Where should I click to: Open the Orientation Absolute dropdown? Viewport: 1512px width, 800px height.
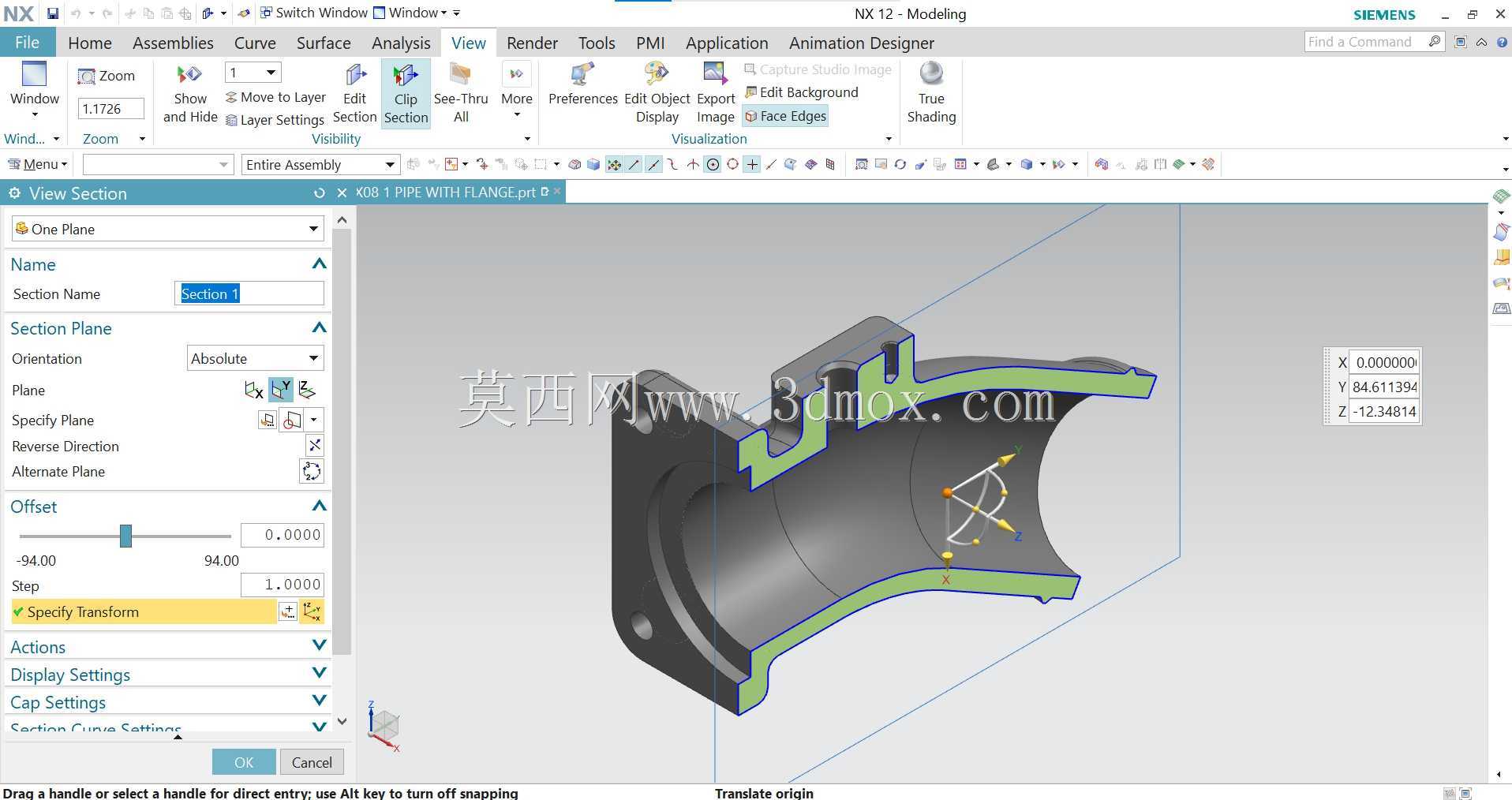(256, 358)
